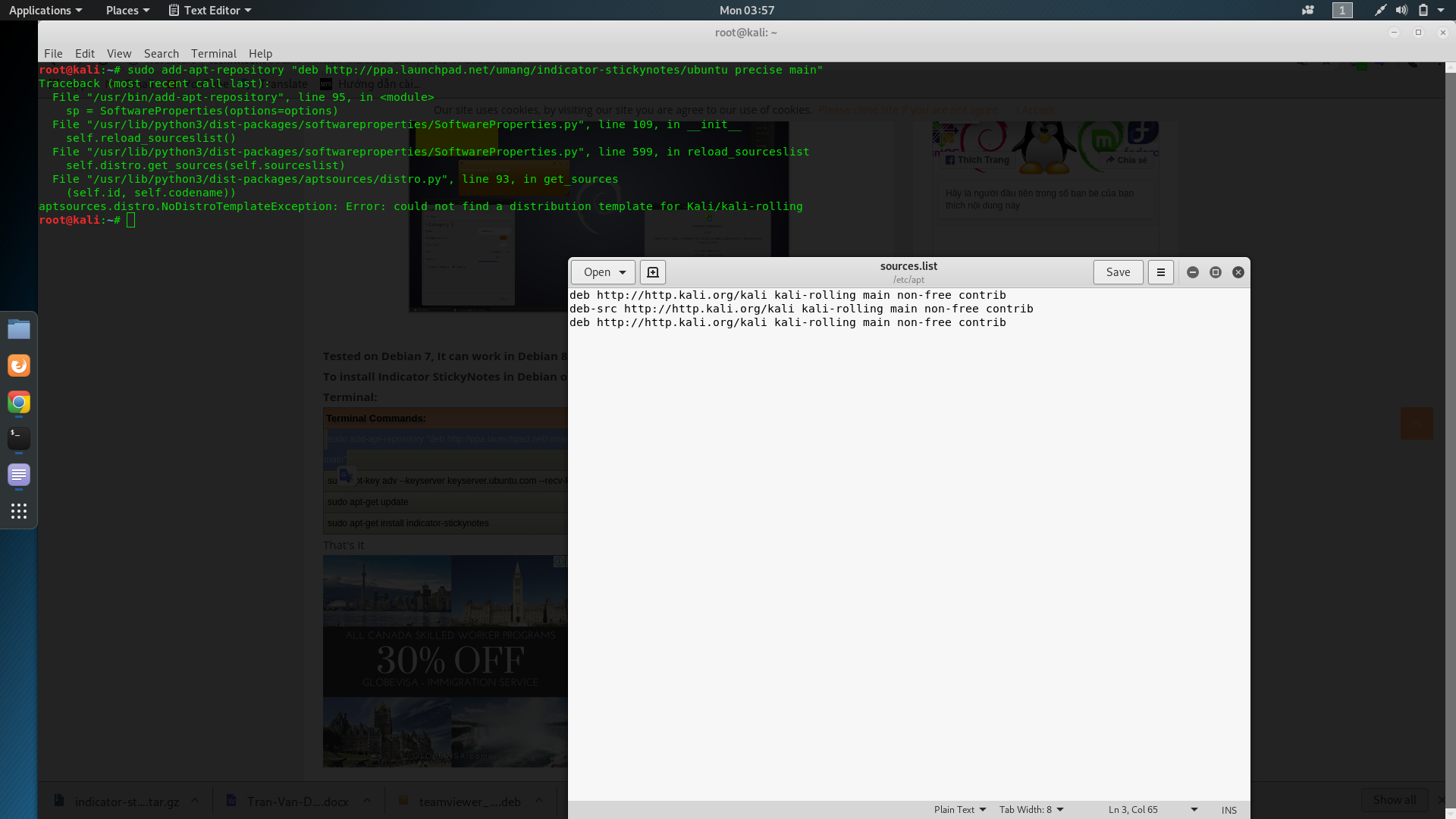Screen dimensions: 1456x819
Task: Click the volume icon in top bar
Action: point(1401,10)
